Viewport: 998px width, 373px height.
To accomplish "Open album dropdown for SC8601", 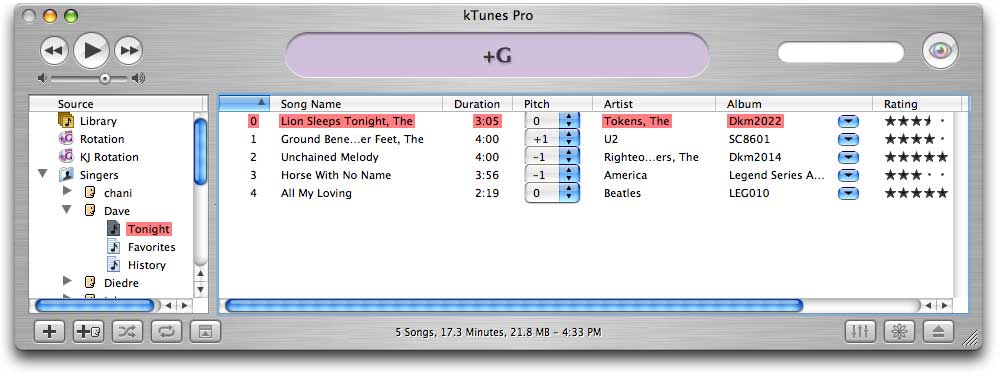I will pyautogui.click(x=848, y=139).
